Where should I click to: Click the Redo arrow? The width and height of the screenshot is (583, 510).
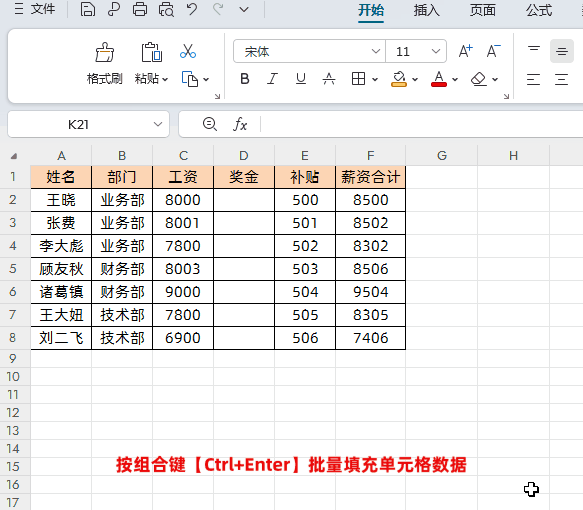point(218,9)
